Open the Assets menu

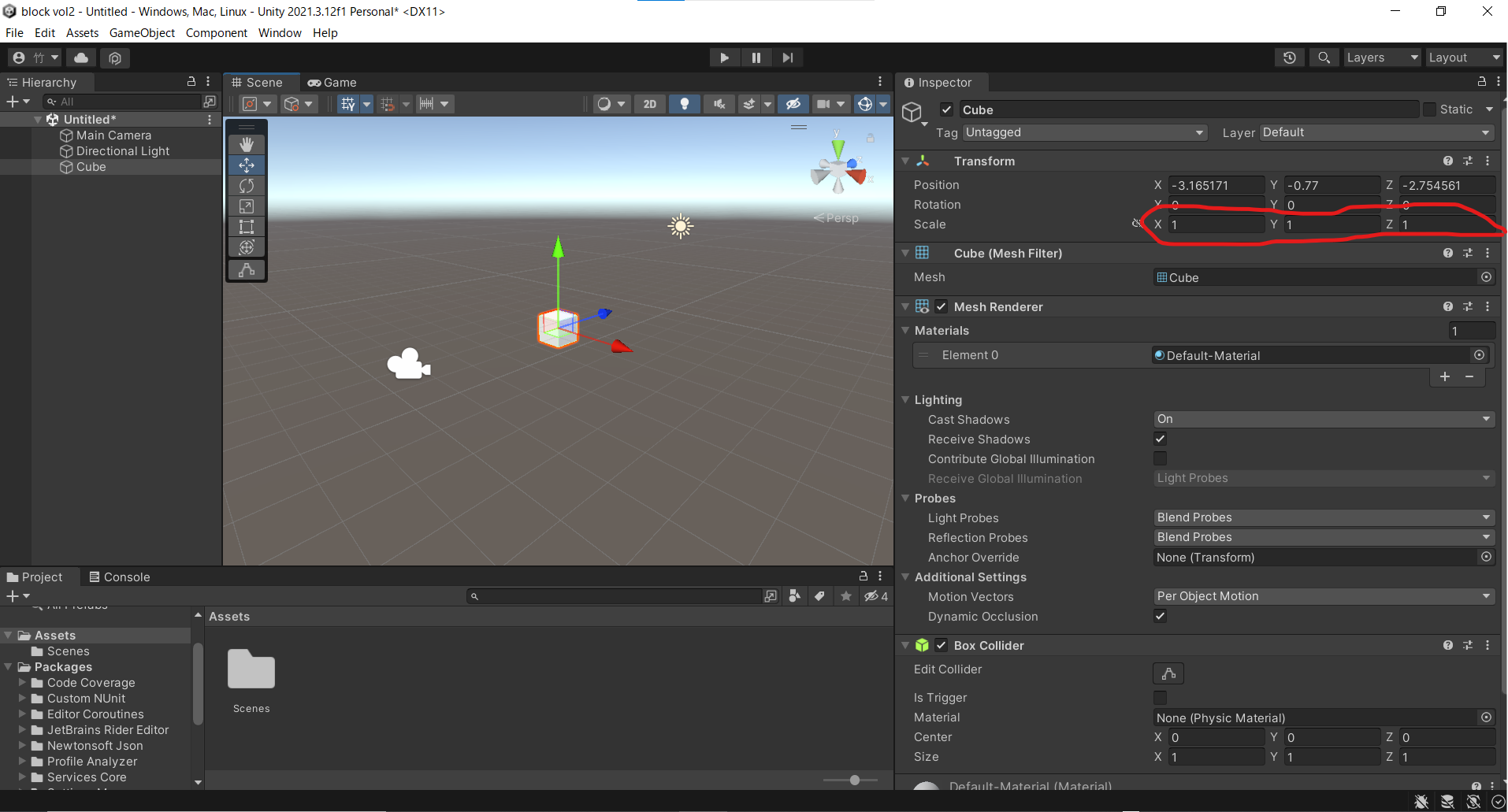coord(82,33)
